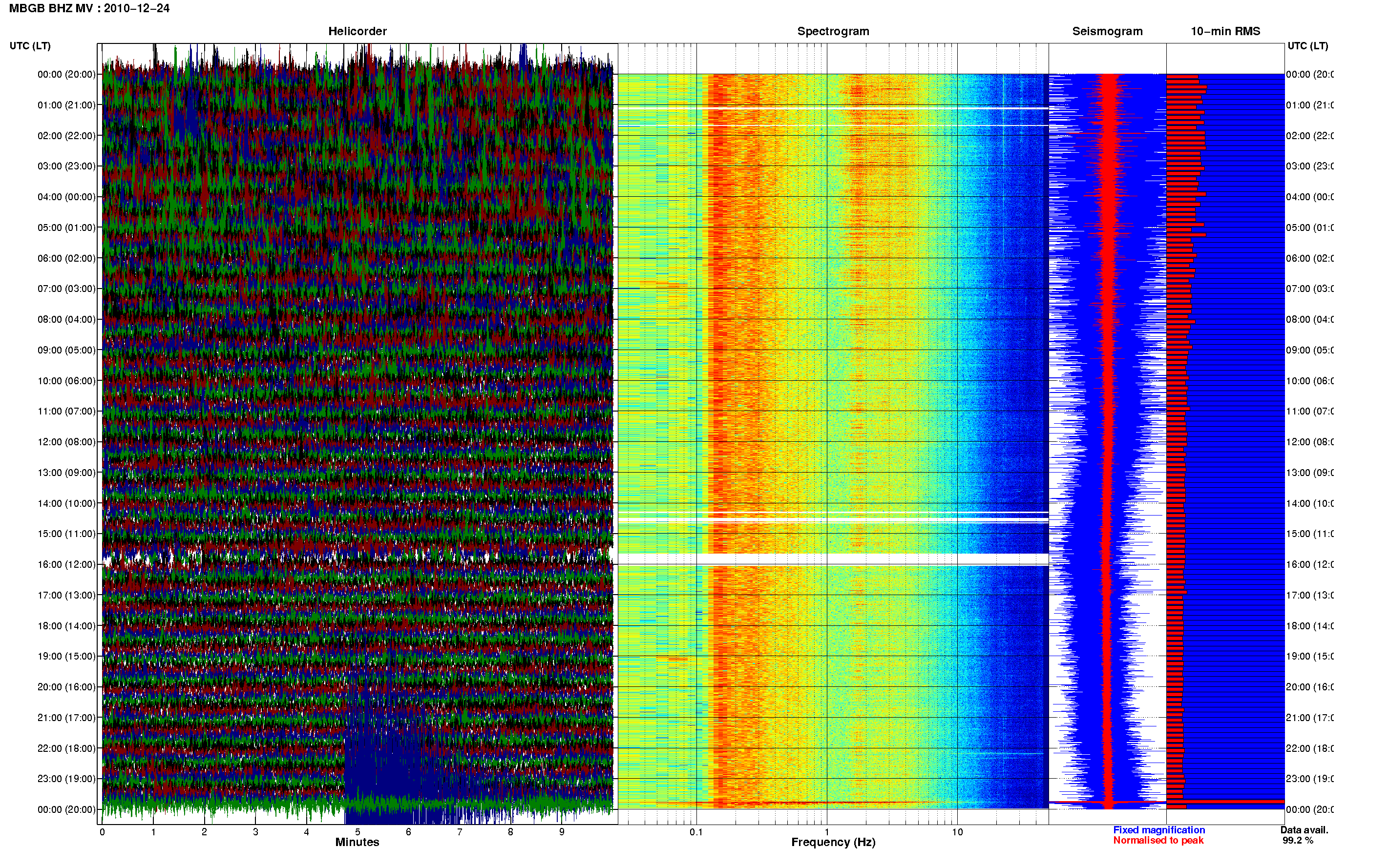Click right axis label beginning 09:00
This screenshot has width=1389, height=868.
(1310, 350)
